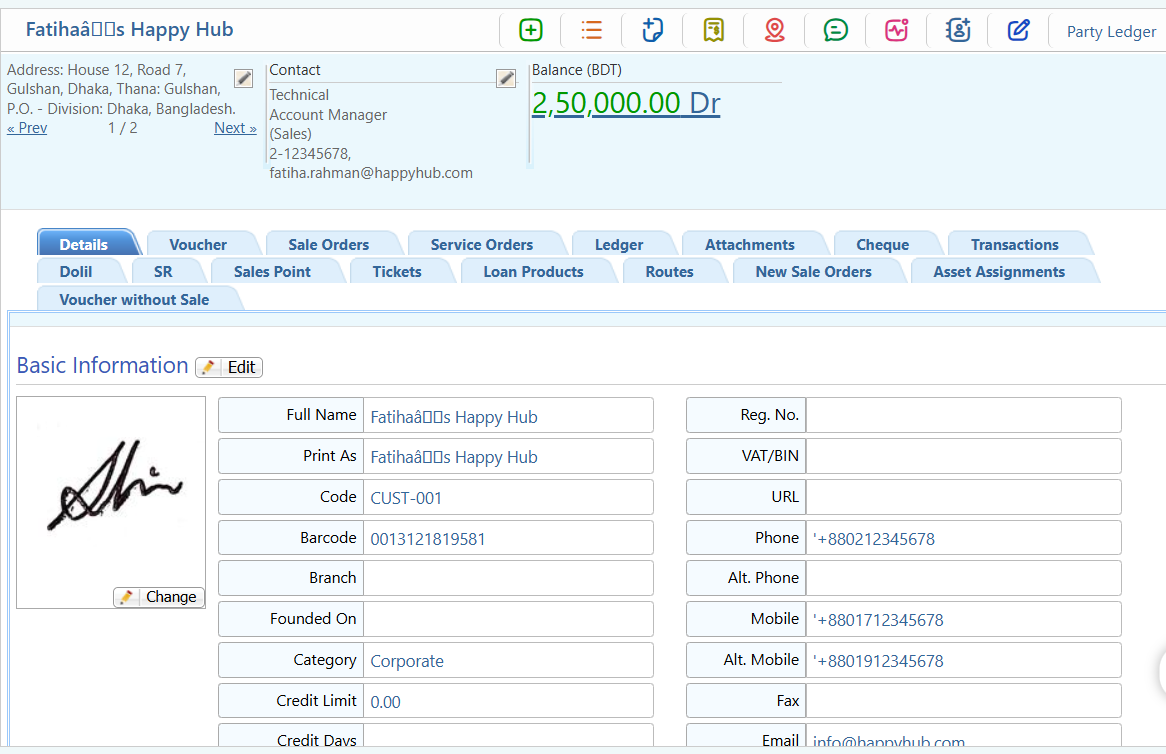Click the Edit button in Basic Information
The width and height of the screenshot is (1166, 754).
point(228,367)
